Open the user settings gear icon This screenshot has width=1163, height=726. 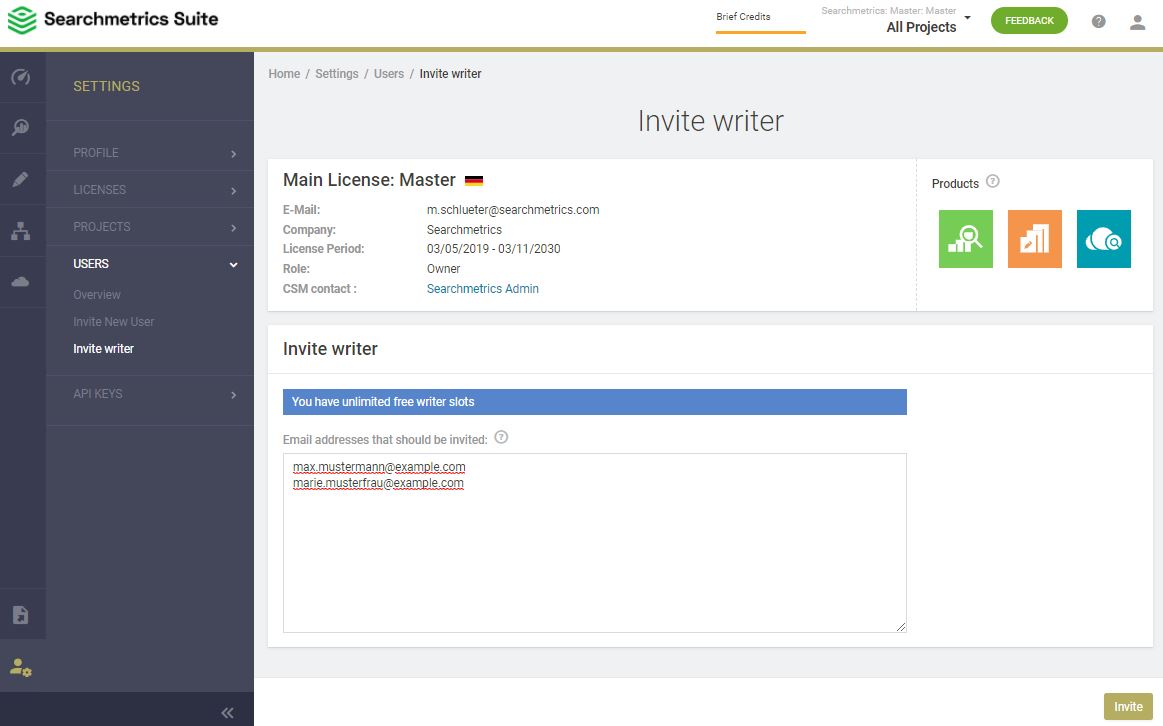21,667
